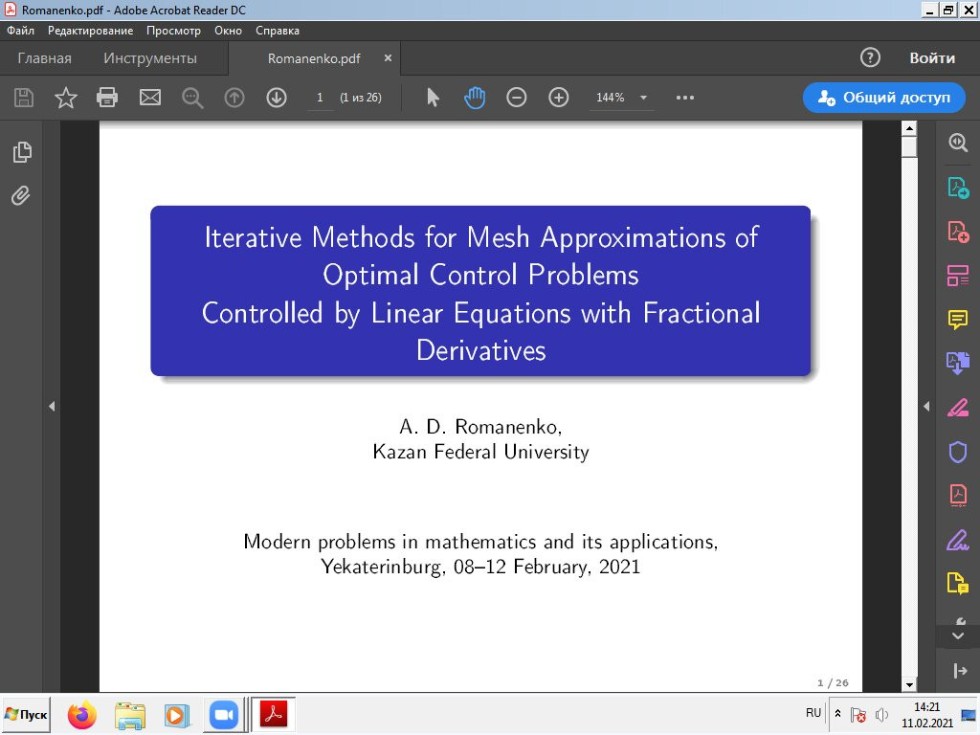Image resolution: width=980 pixels, height=735 pixels.
Task: Click Войти to sign in
Action: [x=931, y=58]
